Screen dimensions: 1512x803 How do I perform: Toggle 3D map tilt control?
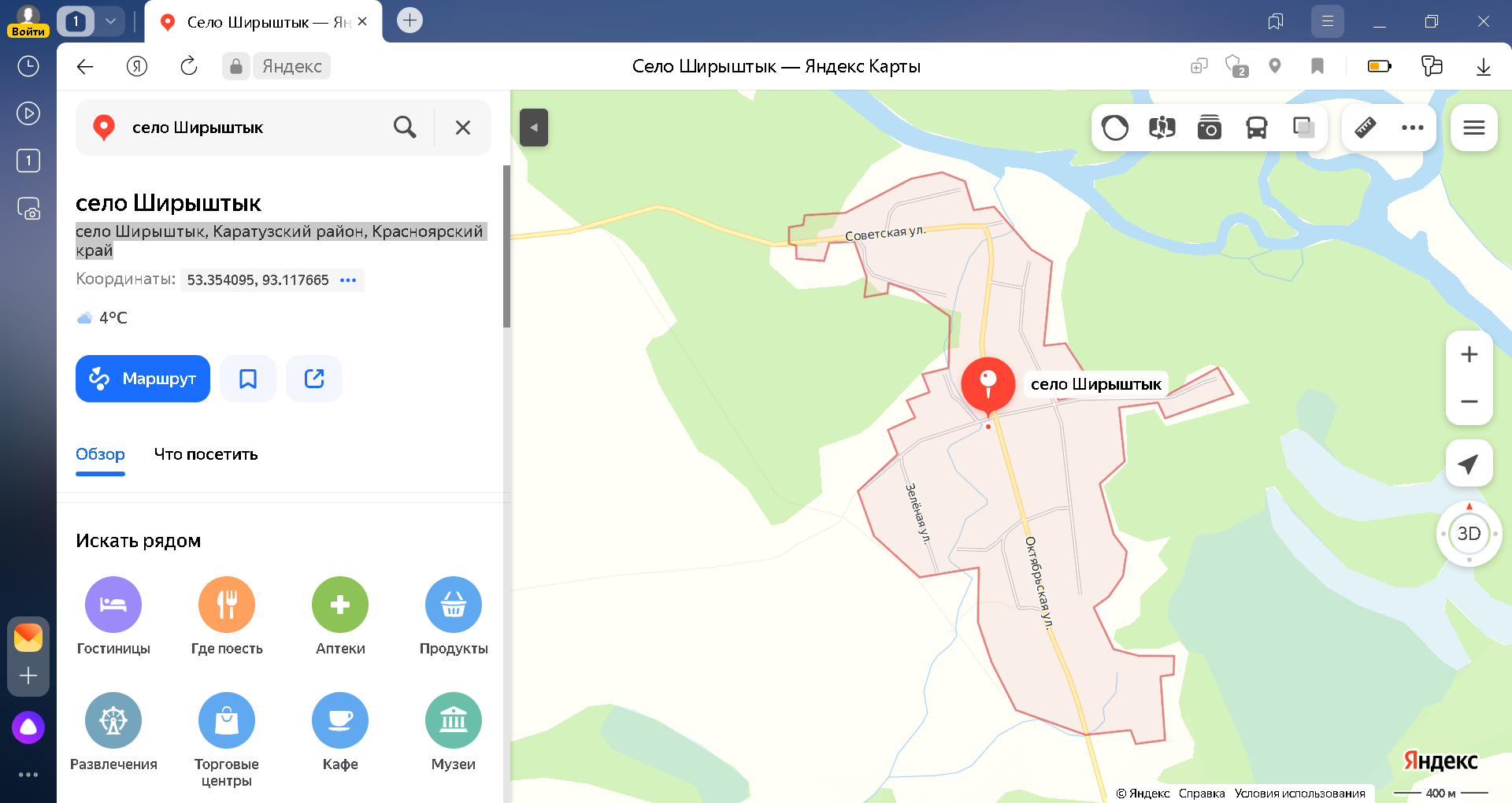point(1469,534)
